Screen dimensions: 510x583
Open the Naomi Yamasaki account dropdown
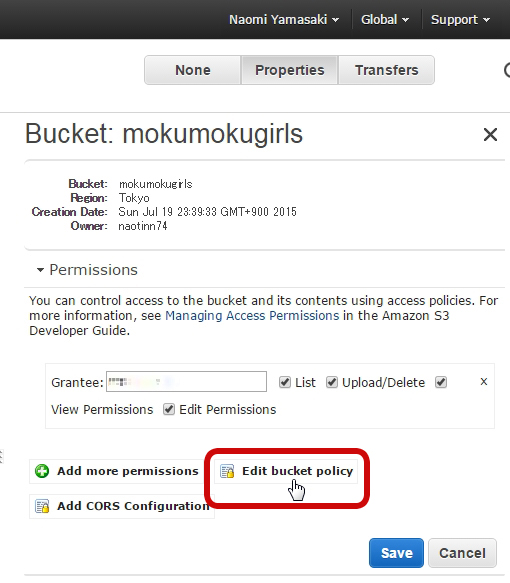point(284,19)
